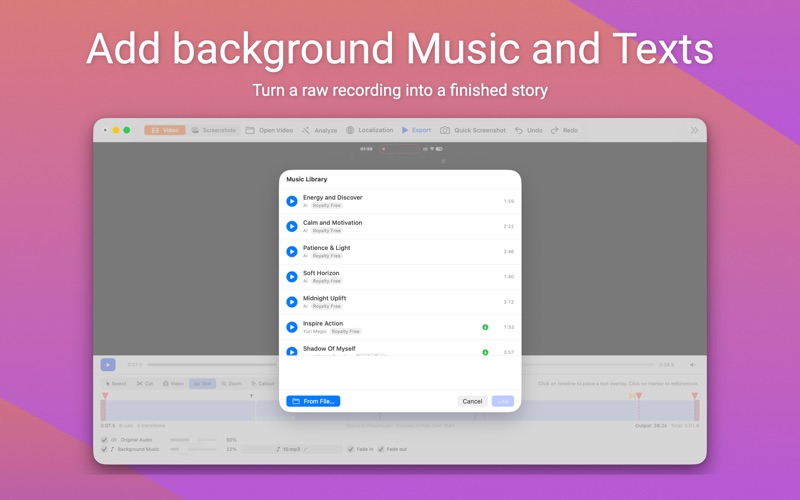
Task: Play the Soft Horizon track preview
Action: click(292, 277)
